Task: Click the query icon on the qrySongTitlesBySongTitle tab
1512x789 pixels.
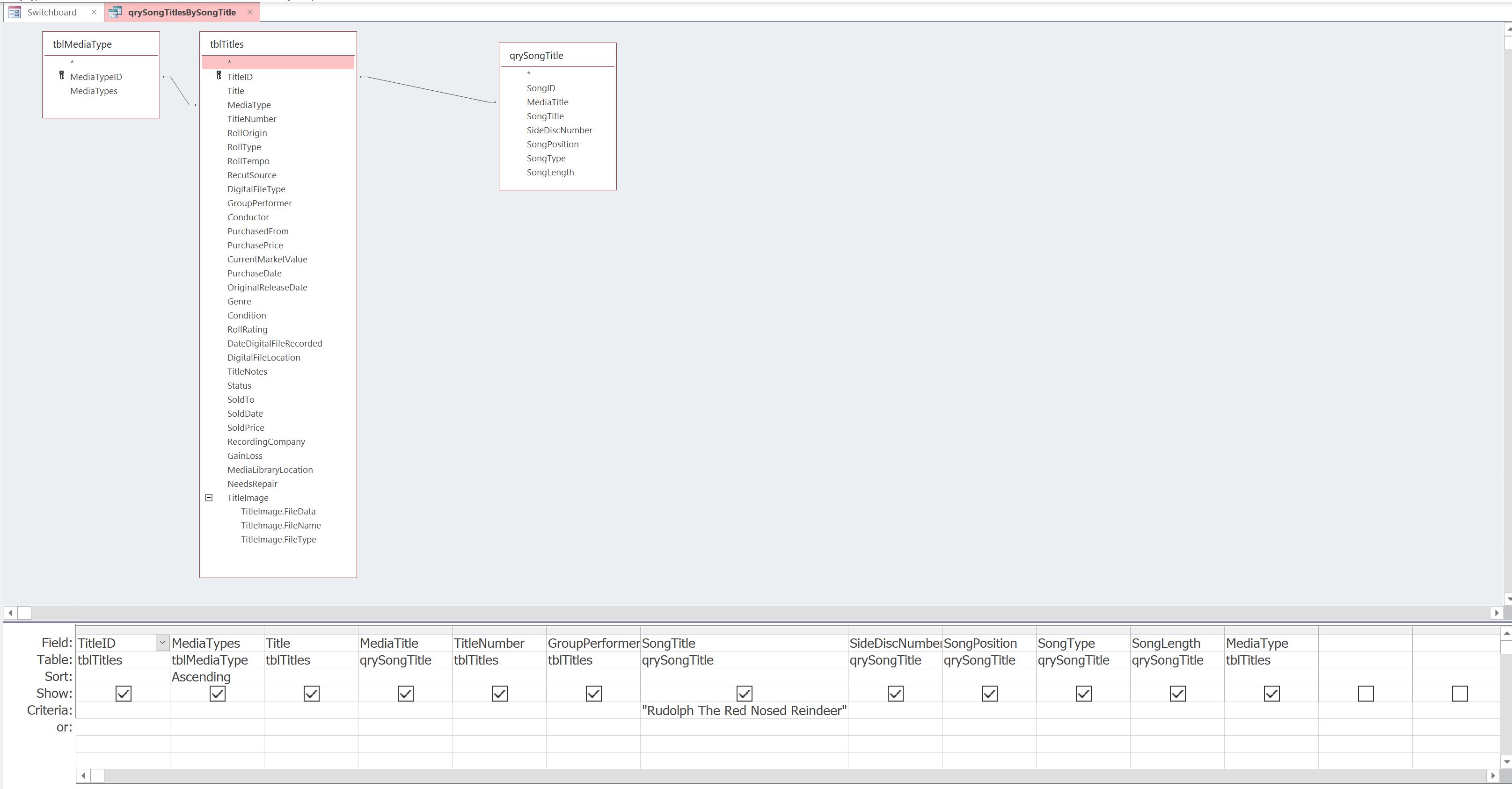Action: tap(115, 12)
